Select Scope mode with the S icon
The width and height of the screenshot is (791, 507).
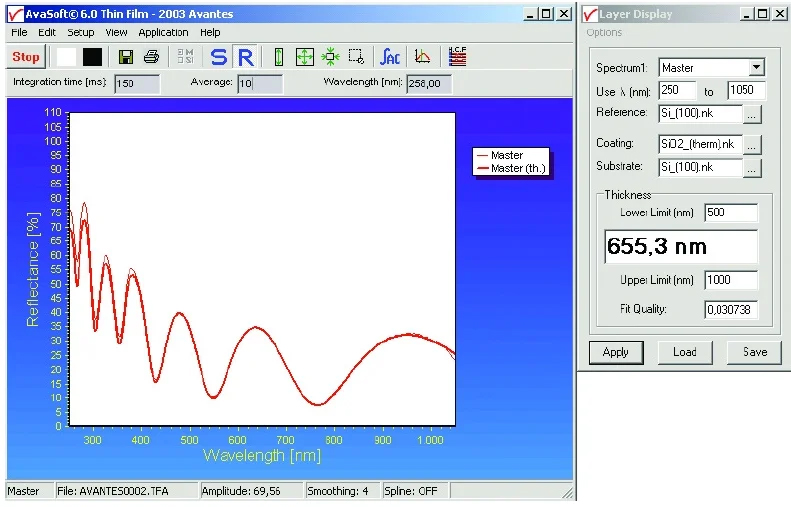click(x=219, y=57)
